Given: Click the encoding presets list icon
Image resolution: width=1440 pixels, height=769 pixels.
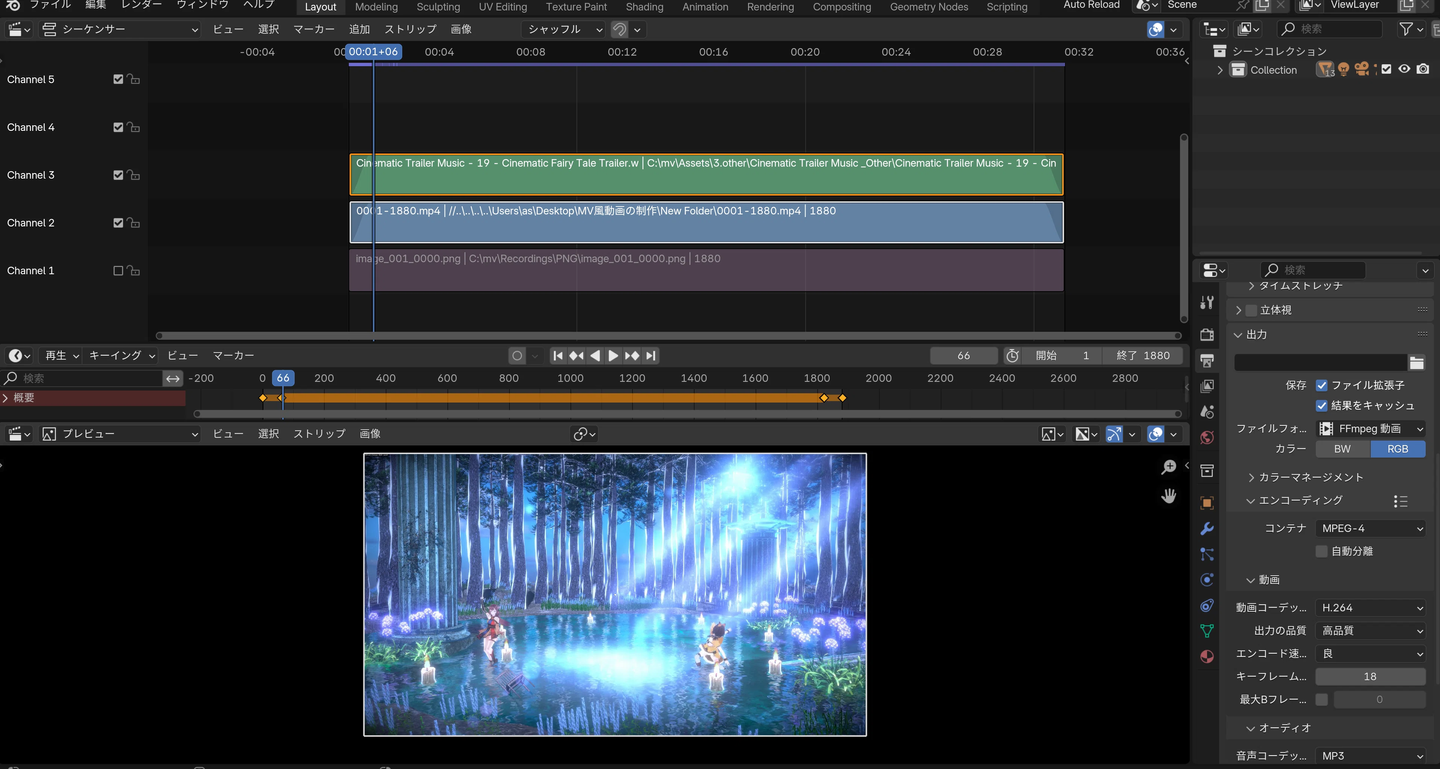Looking at the screenshot, I should [x=1400, y=501].
